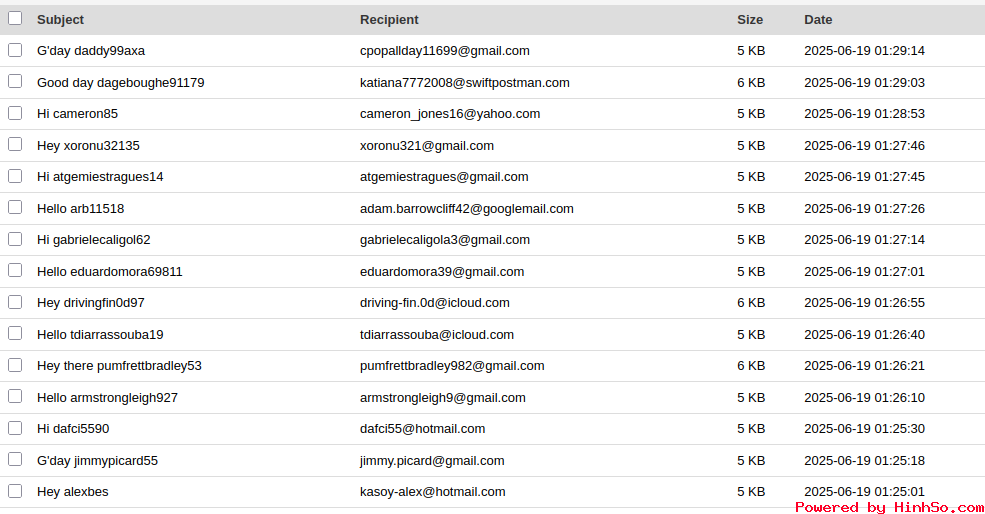Check the Hello arb11518 row box
Viewport: 985px width, 514px height.
point(15,207)
